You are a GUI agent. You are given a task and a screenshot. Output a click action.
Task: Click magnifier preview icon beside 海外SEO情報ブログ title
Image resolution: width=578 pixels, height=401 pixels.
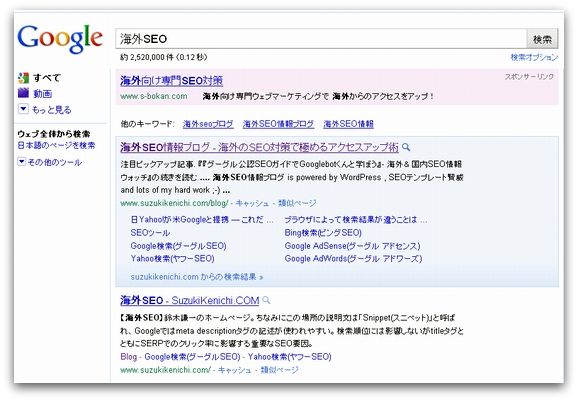point(406,147)
